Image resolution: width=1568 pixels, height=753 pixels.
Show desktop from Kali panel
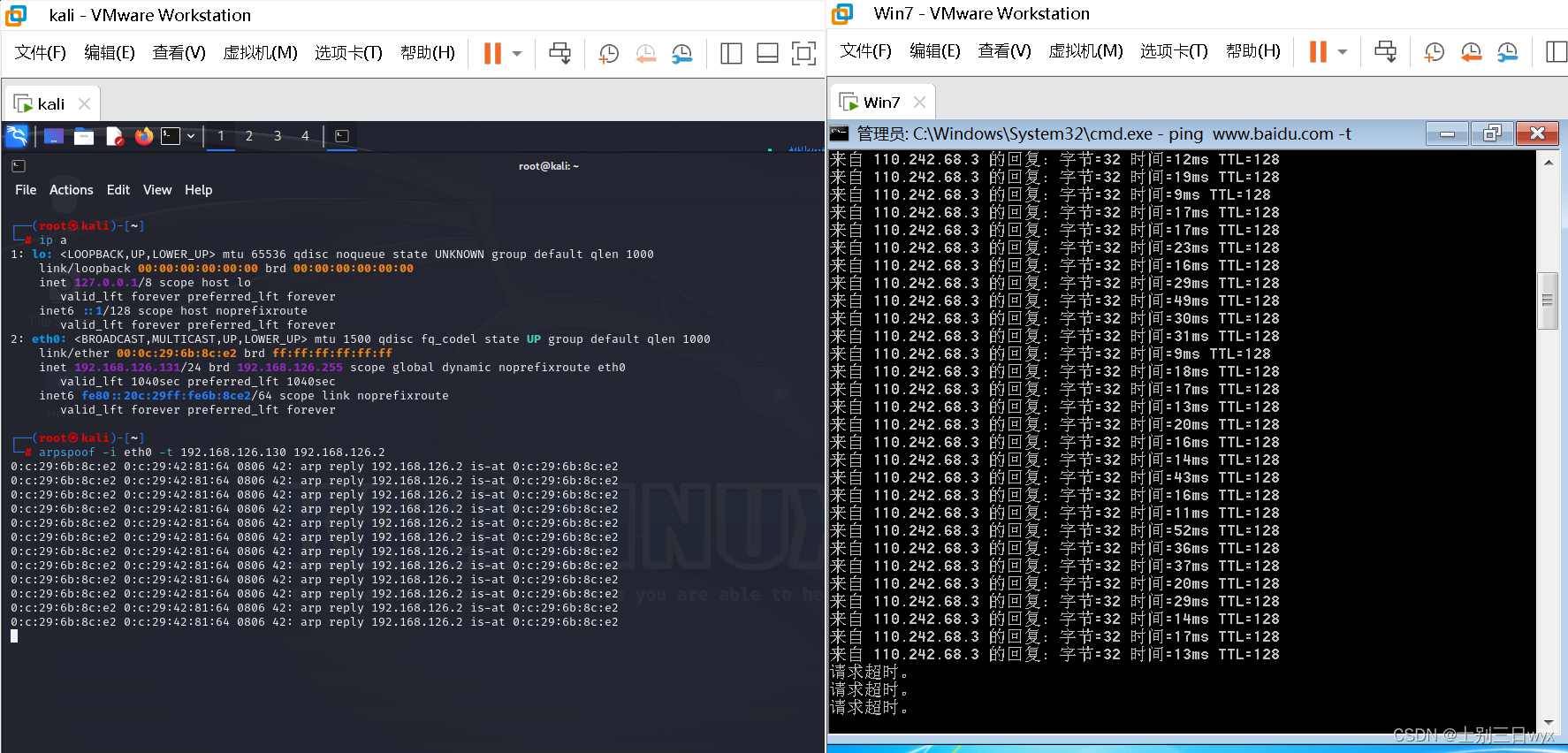tap(54, 136)
